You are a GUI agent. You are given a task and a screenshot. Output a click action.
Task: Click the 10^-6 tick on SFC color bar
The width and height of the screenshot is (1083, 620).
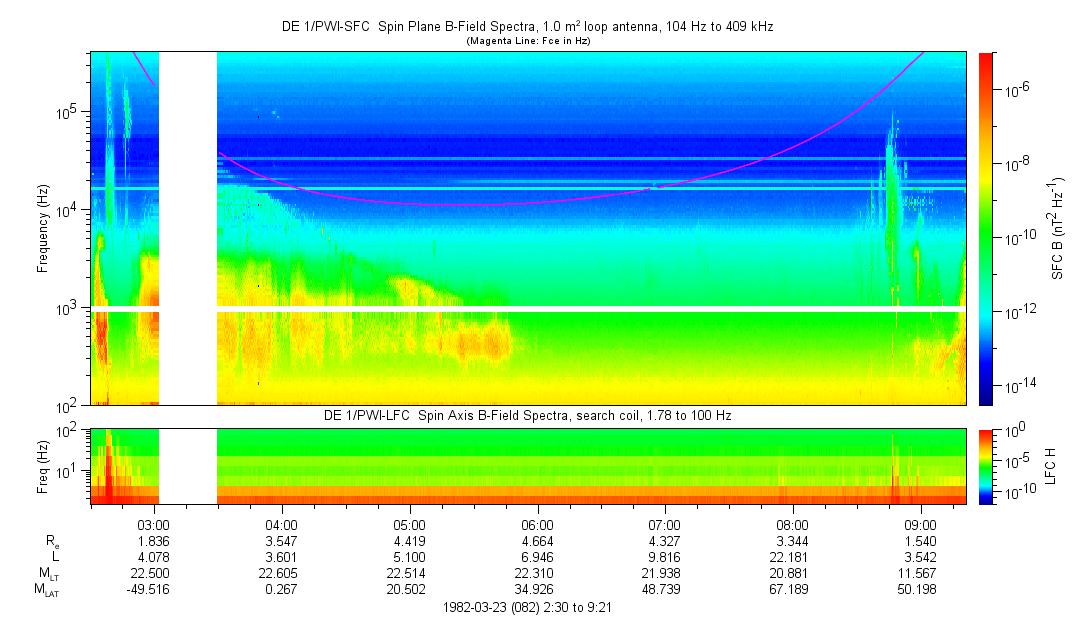1018,90
